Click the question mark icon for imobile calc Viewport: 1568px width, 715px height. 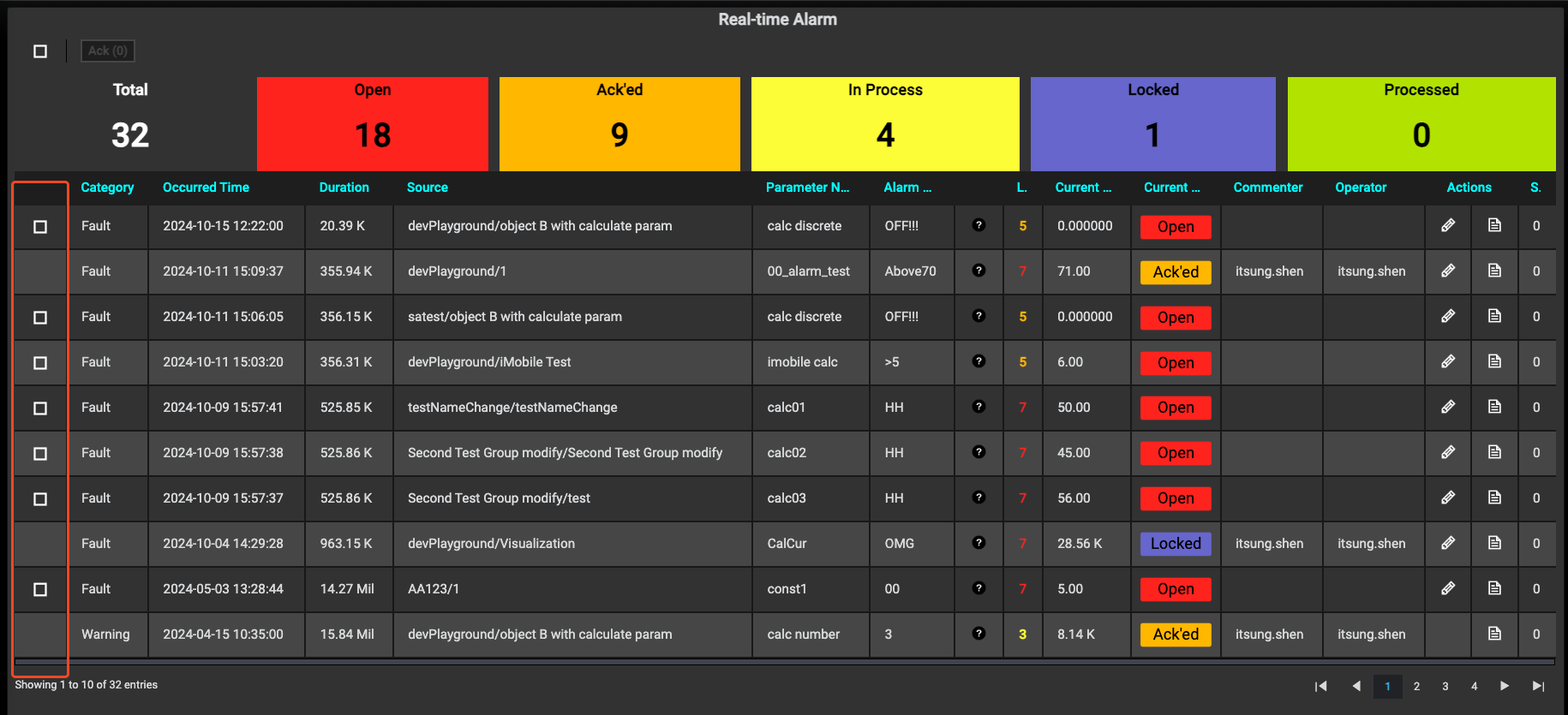(979, 361)
